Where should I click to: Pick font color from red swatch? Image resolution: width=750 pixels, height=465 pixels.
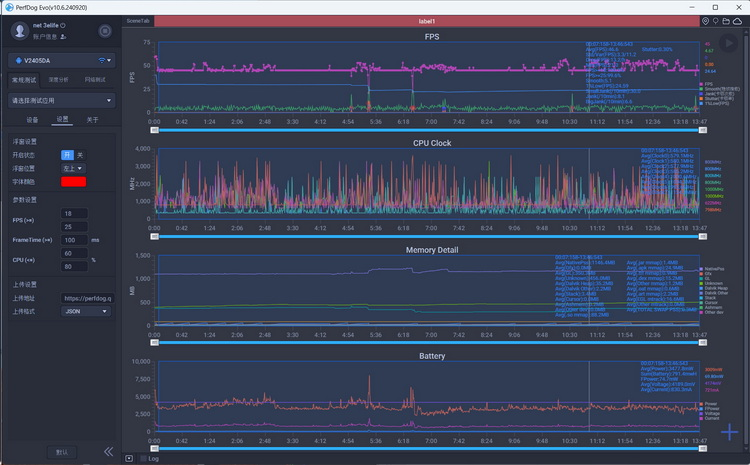point(73,182)
